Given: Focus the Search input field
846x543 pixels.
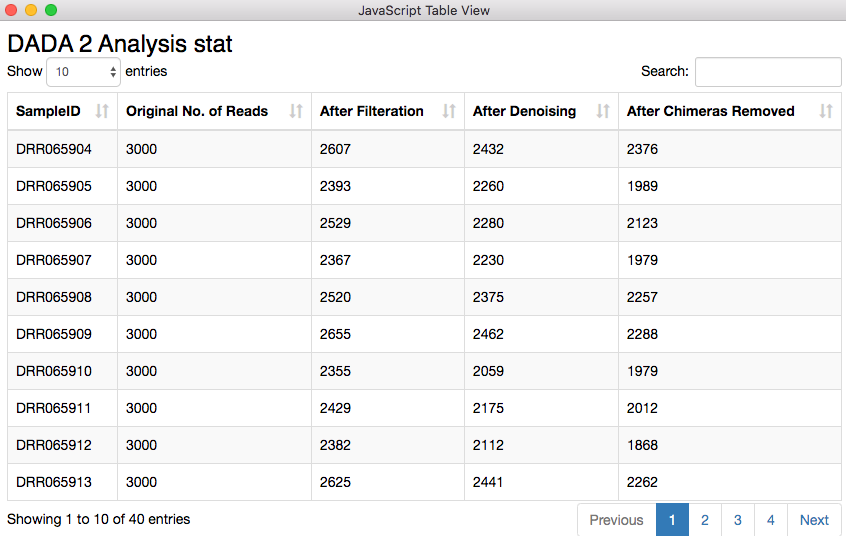Looking at the screenshot, I should coord(768,72).
